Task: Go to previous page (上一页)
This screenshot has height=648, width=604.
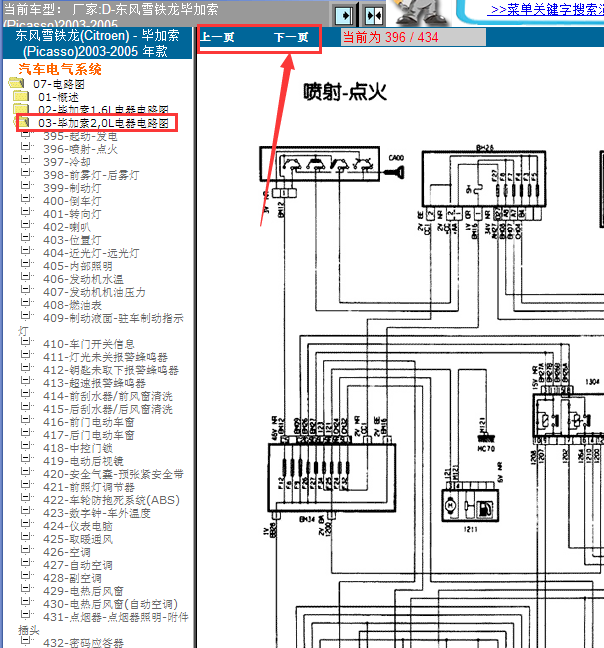Action: (218, 38)
